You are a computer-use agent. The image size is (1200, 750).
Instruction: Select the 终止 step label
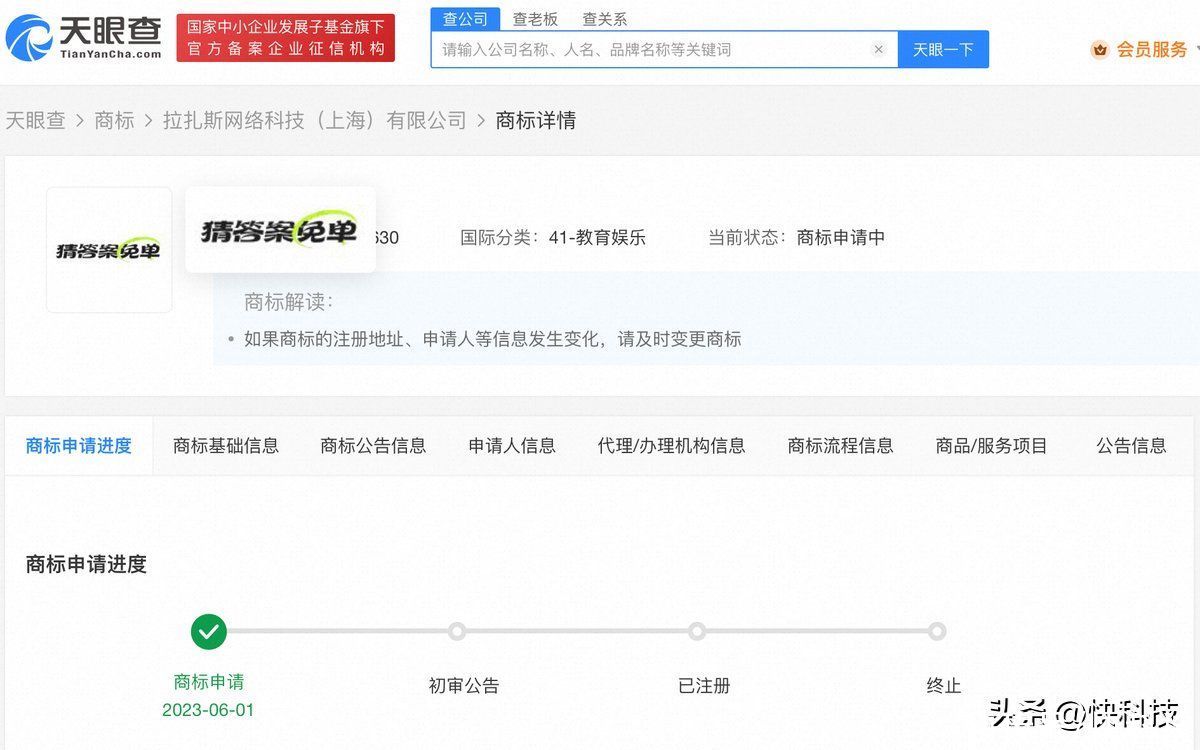coord(944,686)
